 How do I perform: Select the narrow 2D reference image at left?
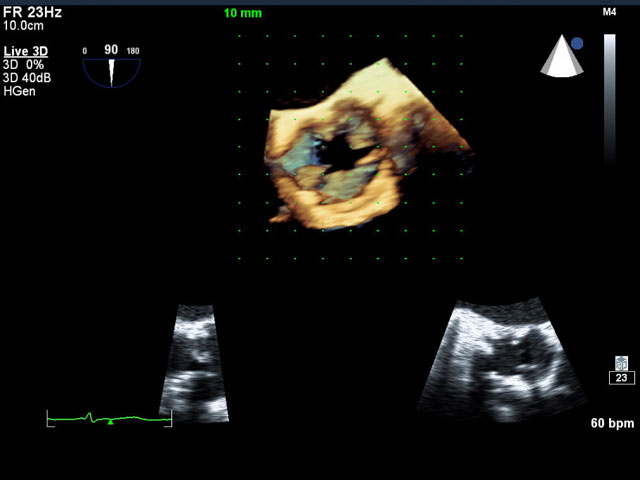tap(194, 363)
